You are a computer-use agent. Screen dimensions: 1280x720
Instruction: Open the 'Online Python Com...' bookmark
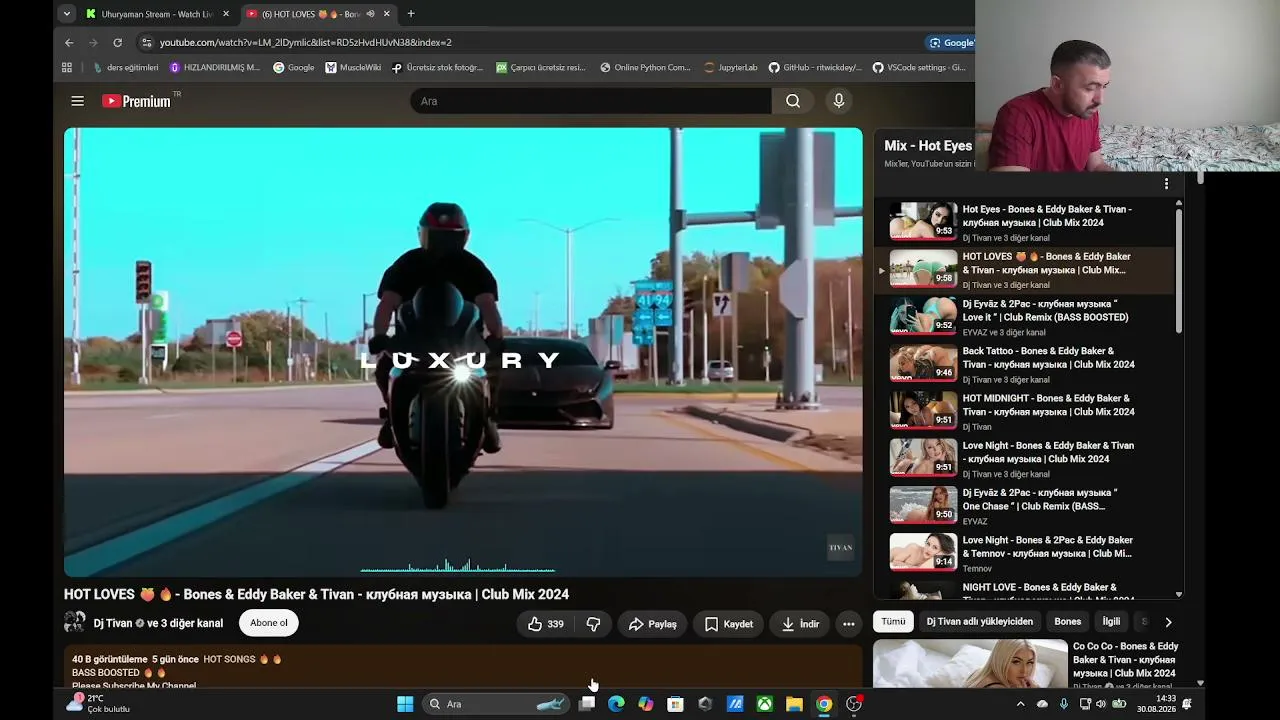coord(645,68)
